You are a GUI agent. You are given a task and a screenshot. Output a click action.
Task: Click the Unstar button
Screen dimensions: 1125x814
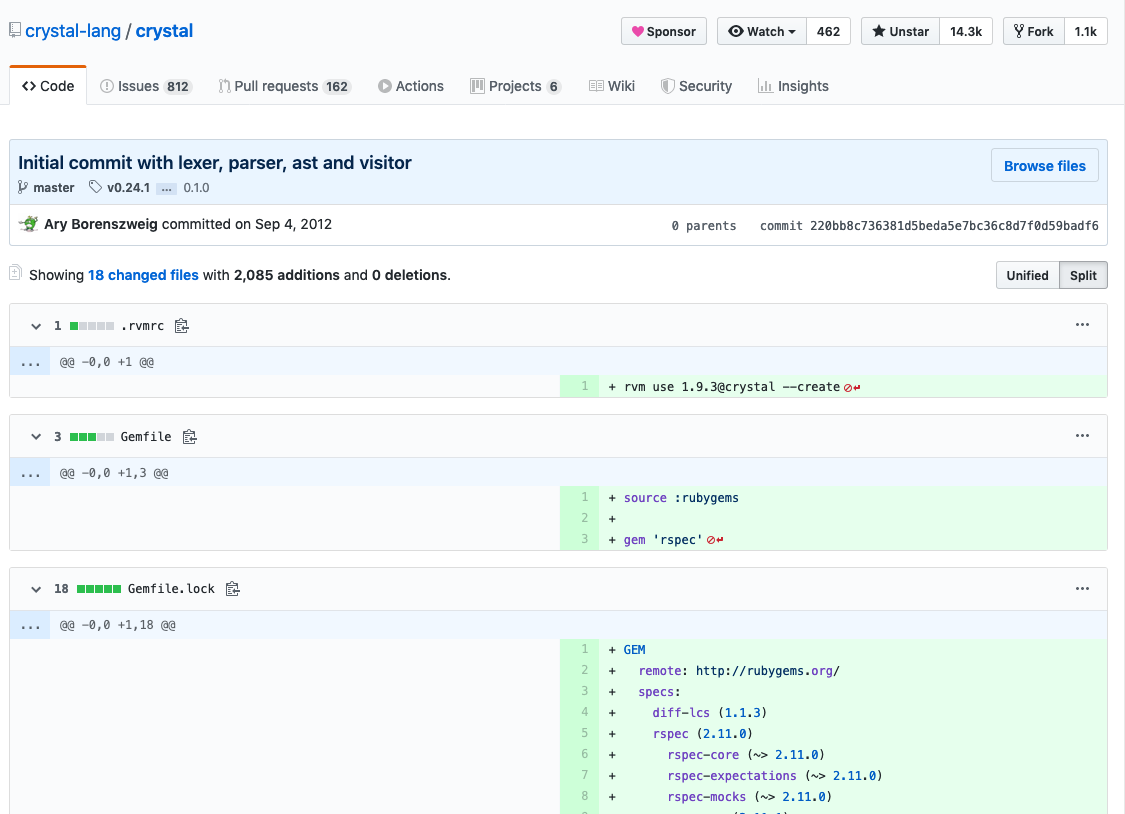[900, 32]
